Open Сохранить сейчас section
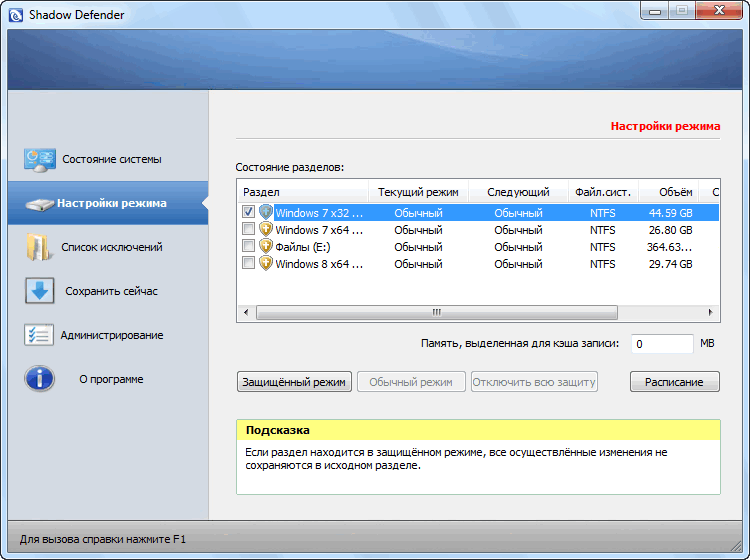The height and width of the screenshot is (560, 750). tap(108, 291)
